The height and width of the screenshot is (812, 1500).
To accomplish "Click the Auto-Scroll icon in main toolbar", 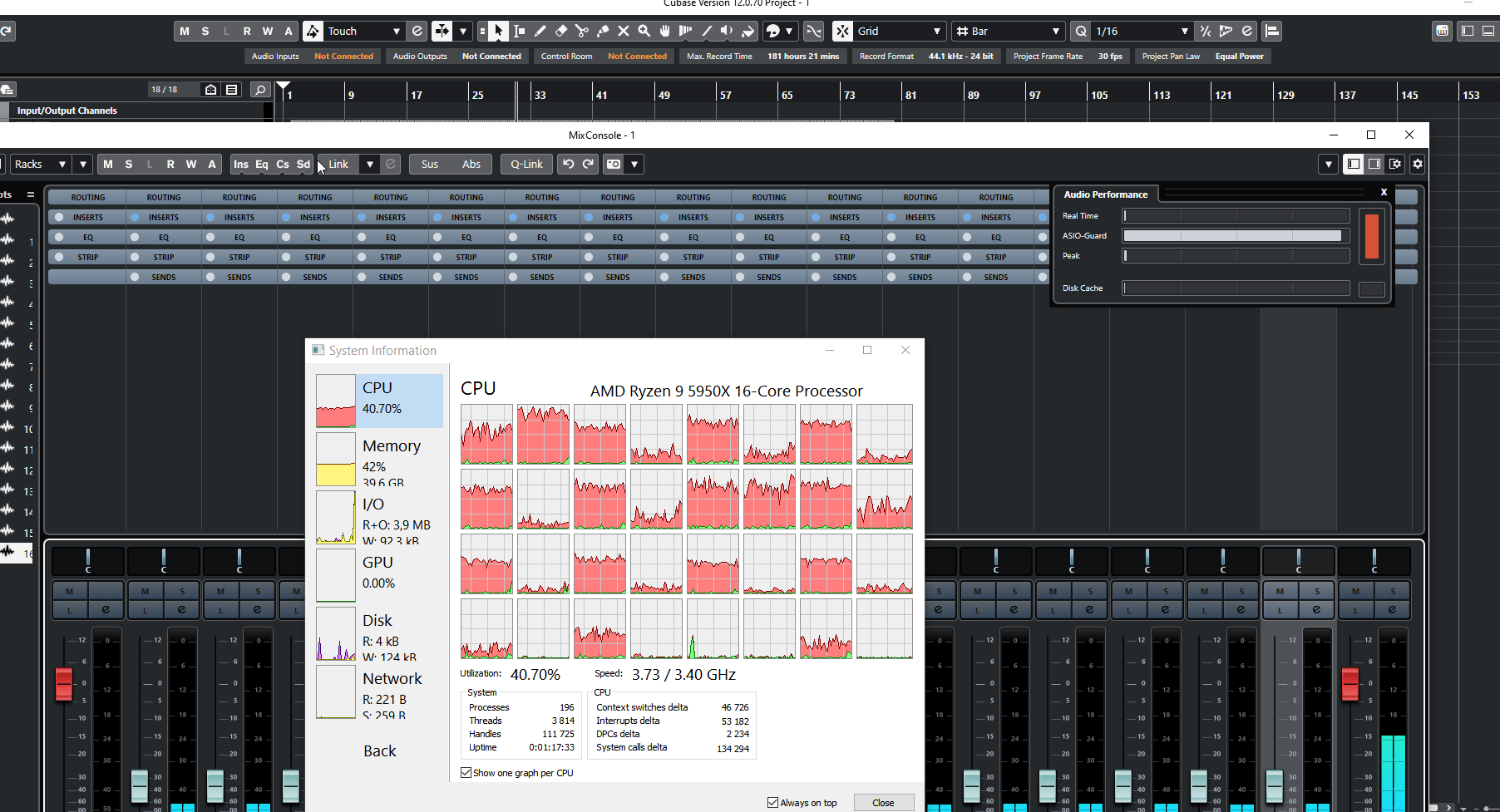I will pyautogui.click(x=442, y=32).
